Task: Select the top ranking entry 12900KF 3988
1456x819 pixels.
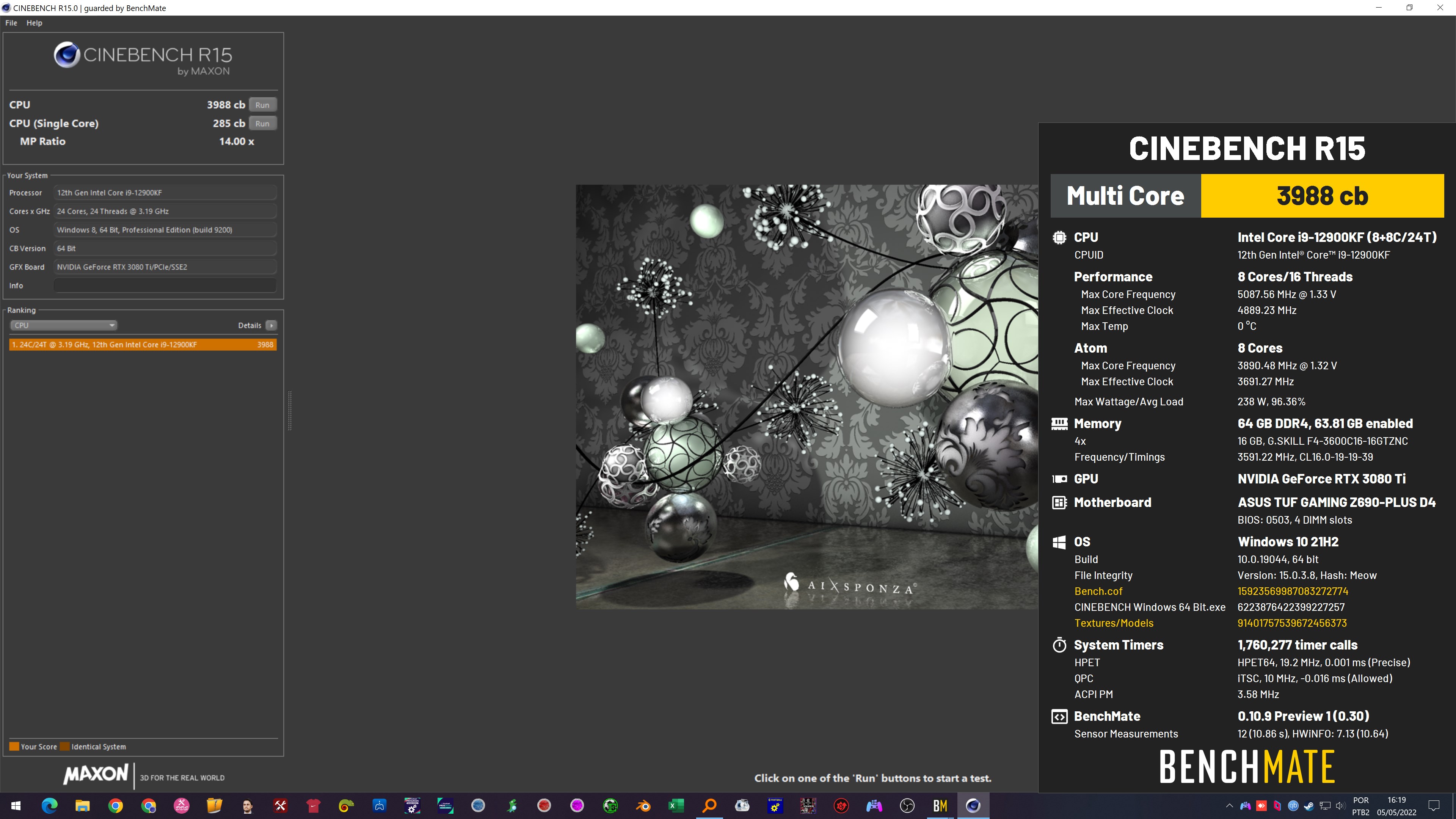Action: (x=143, y=344)
